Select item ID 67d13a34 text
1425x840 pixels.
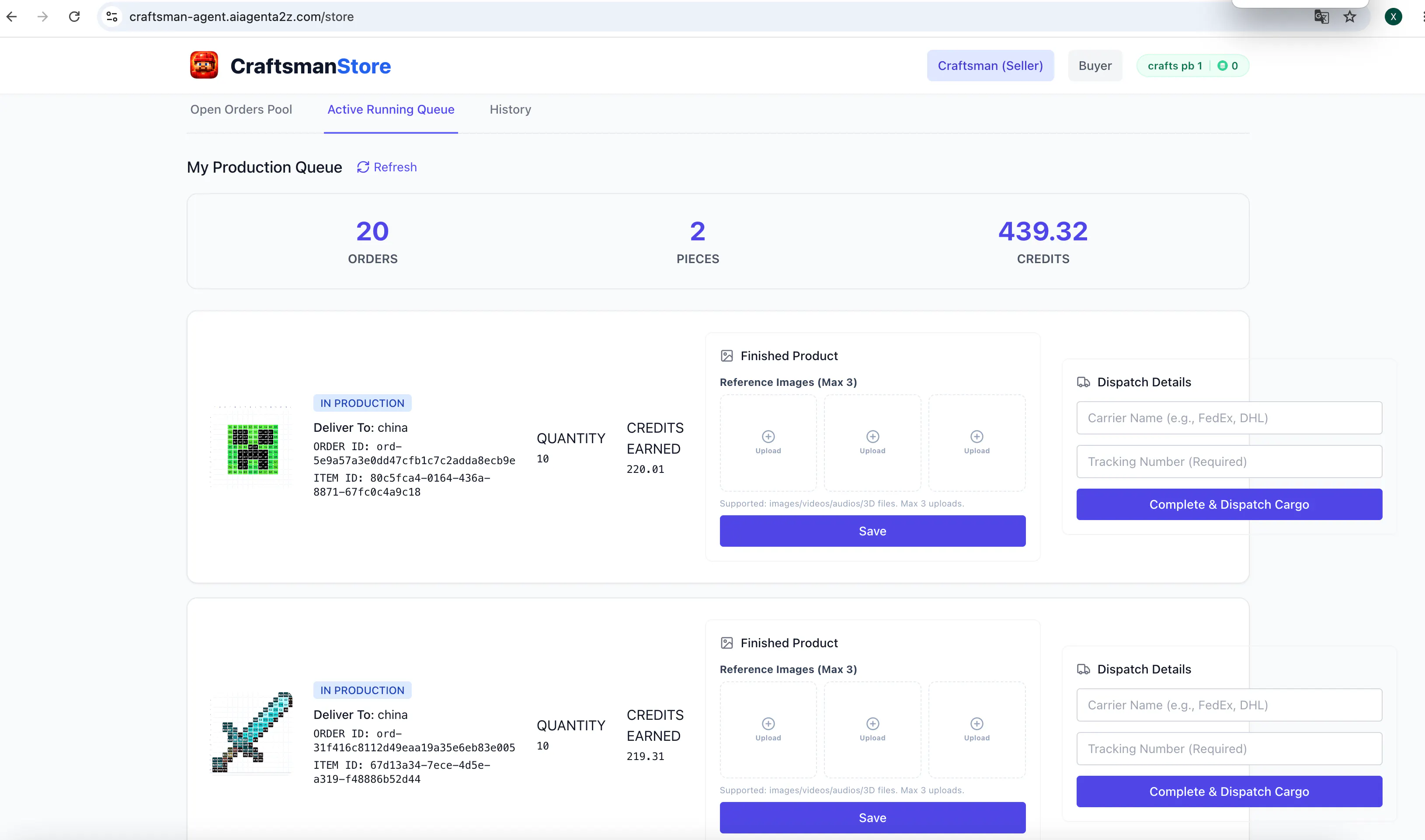402,772
